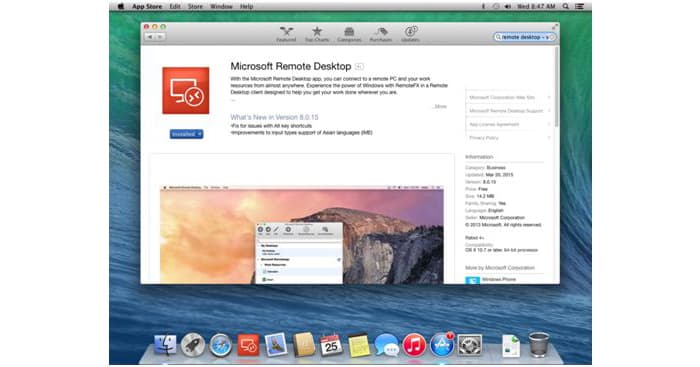Launch Safari from the Dock
This screenshot has width=700, height=367.
221,346
